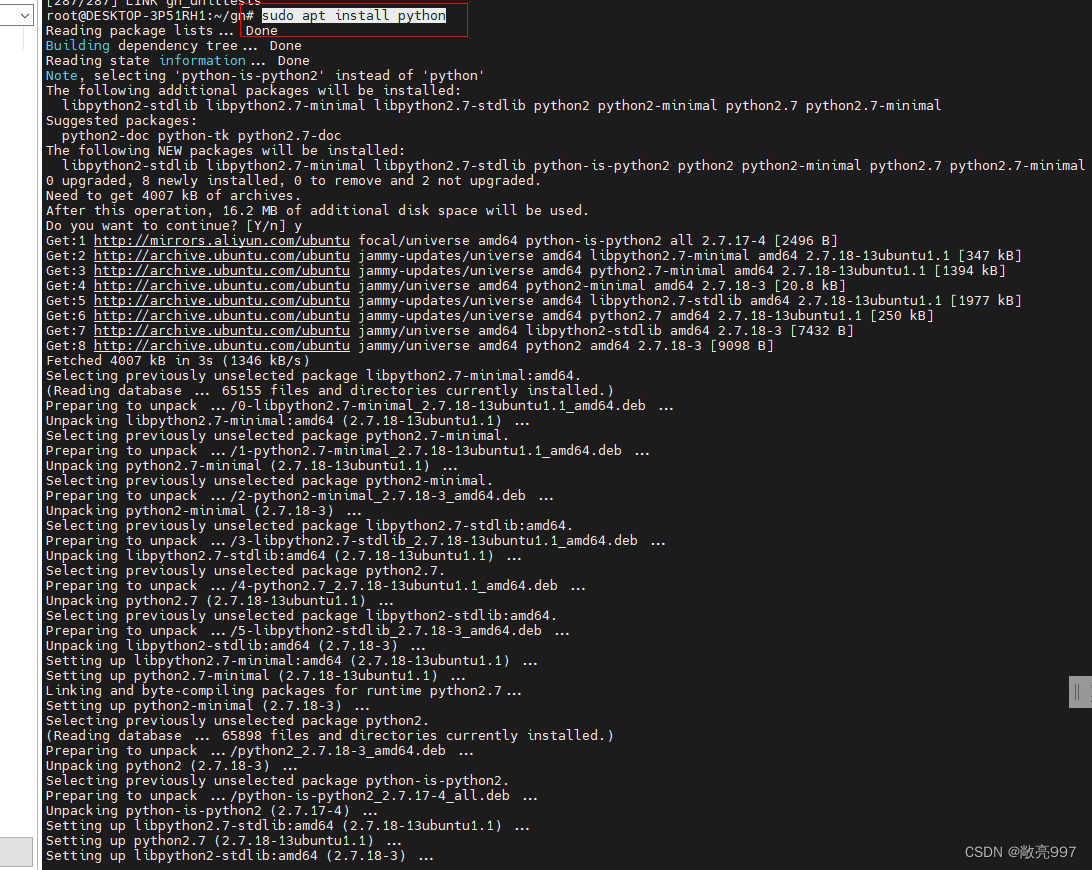
Task: Click the 'Reading state information ... Done' line
Action: tap(178, 61)
